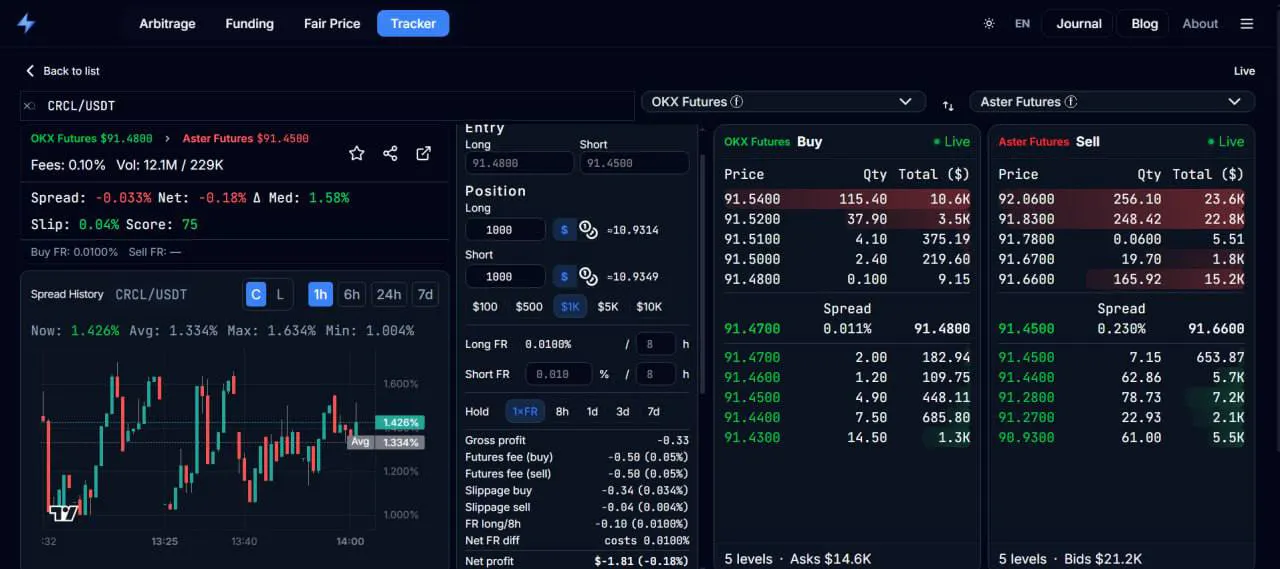Choose 7d hold duration

(653, 411)
